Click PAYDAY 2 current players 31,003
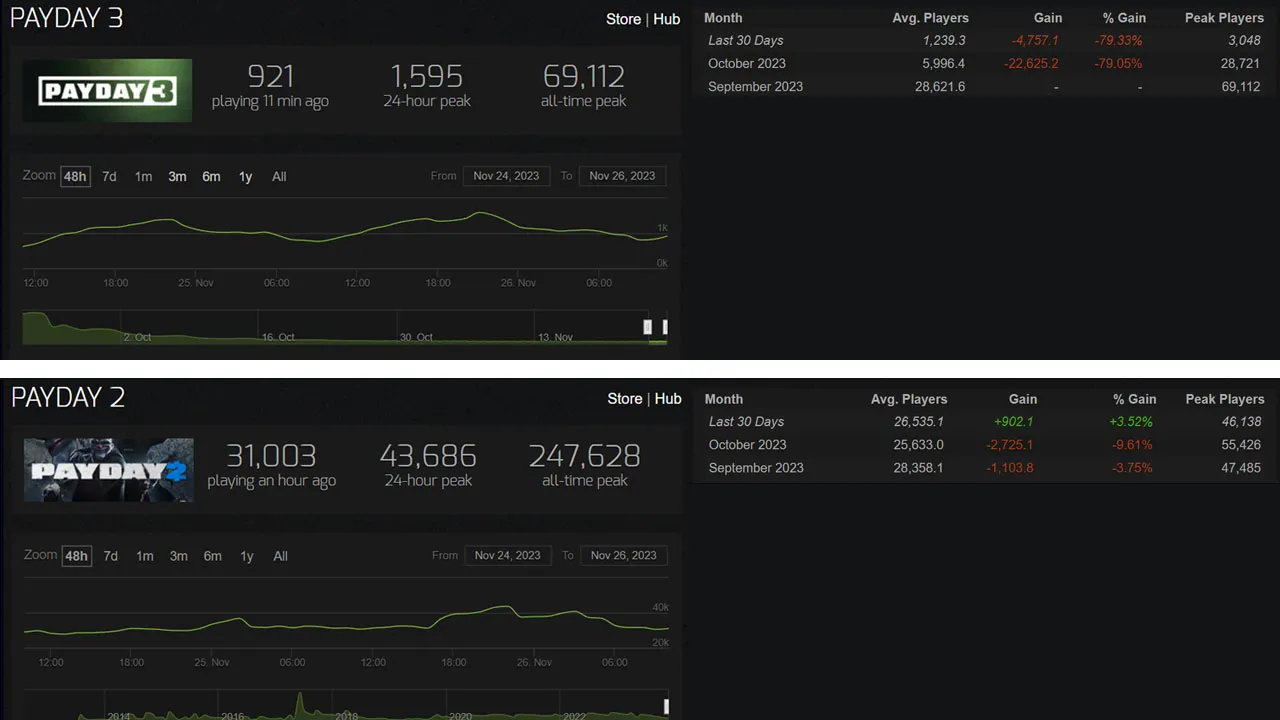 pos(271,455)
